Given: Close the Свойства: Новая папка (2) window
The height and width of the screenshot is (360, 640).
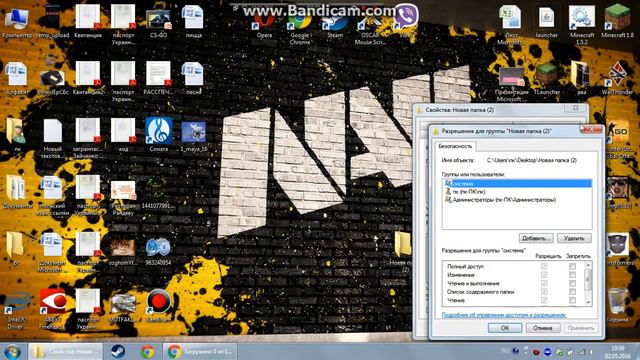Looking at the screenshot, I should point(576,108).
